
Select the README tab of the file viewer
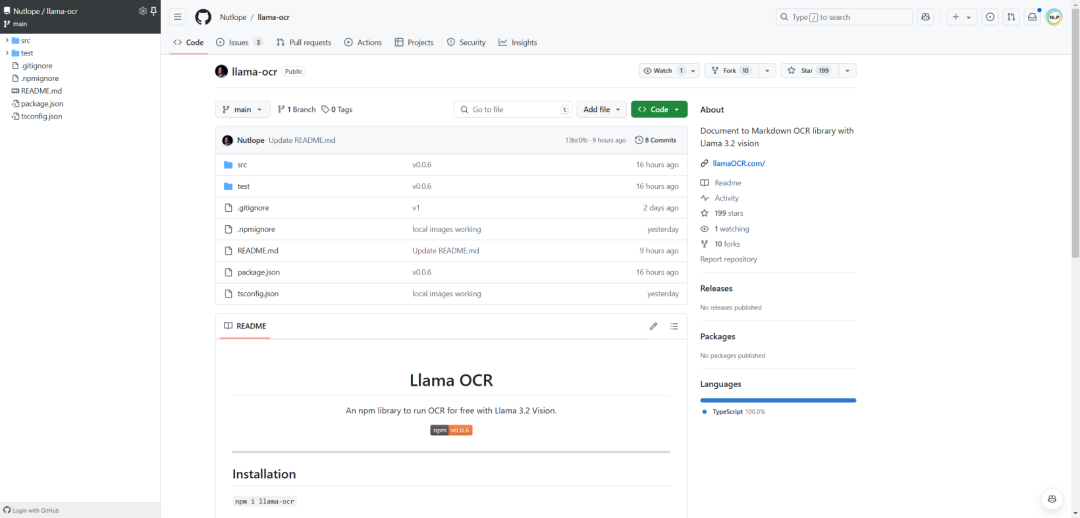[x=245, y=327]
